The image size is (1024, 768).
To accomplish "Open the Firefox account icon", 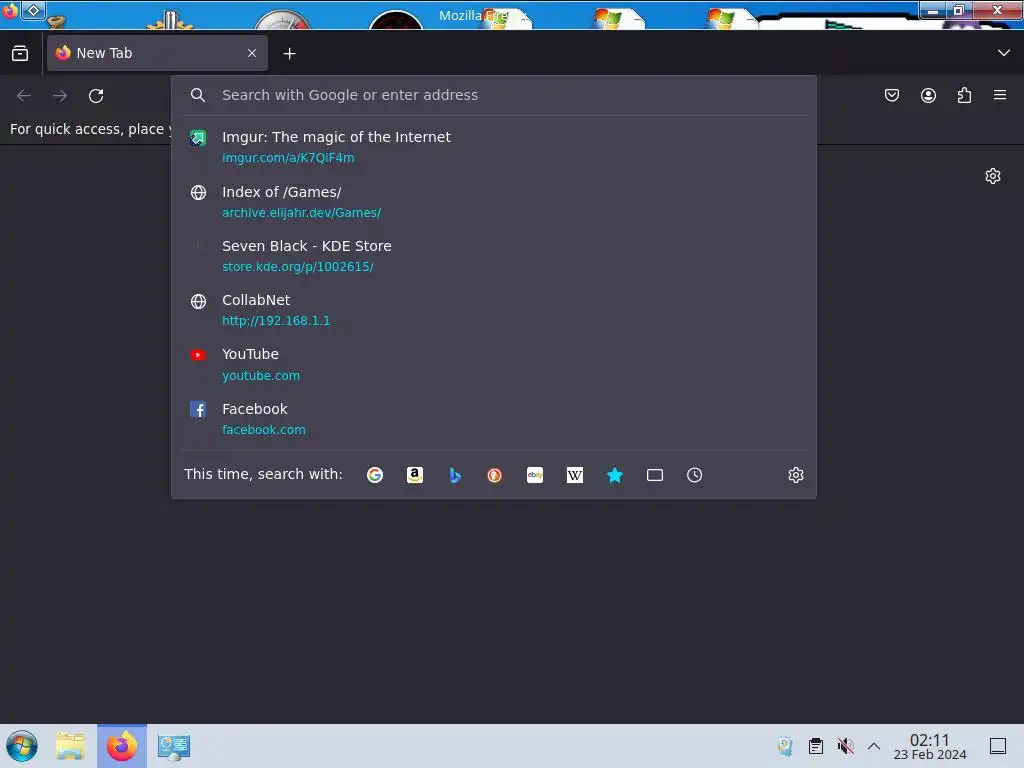I will pos(928,95).
